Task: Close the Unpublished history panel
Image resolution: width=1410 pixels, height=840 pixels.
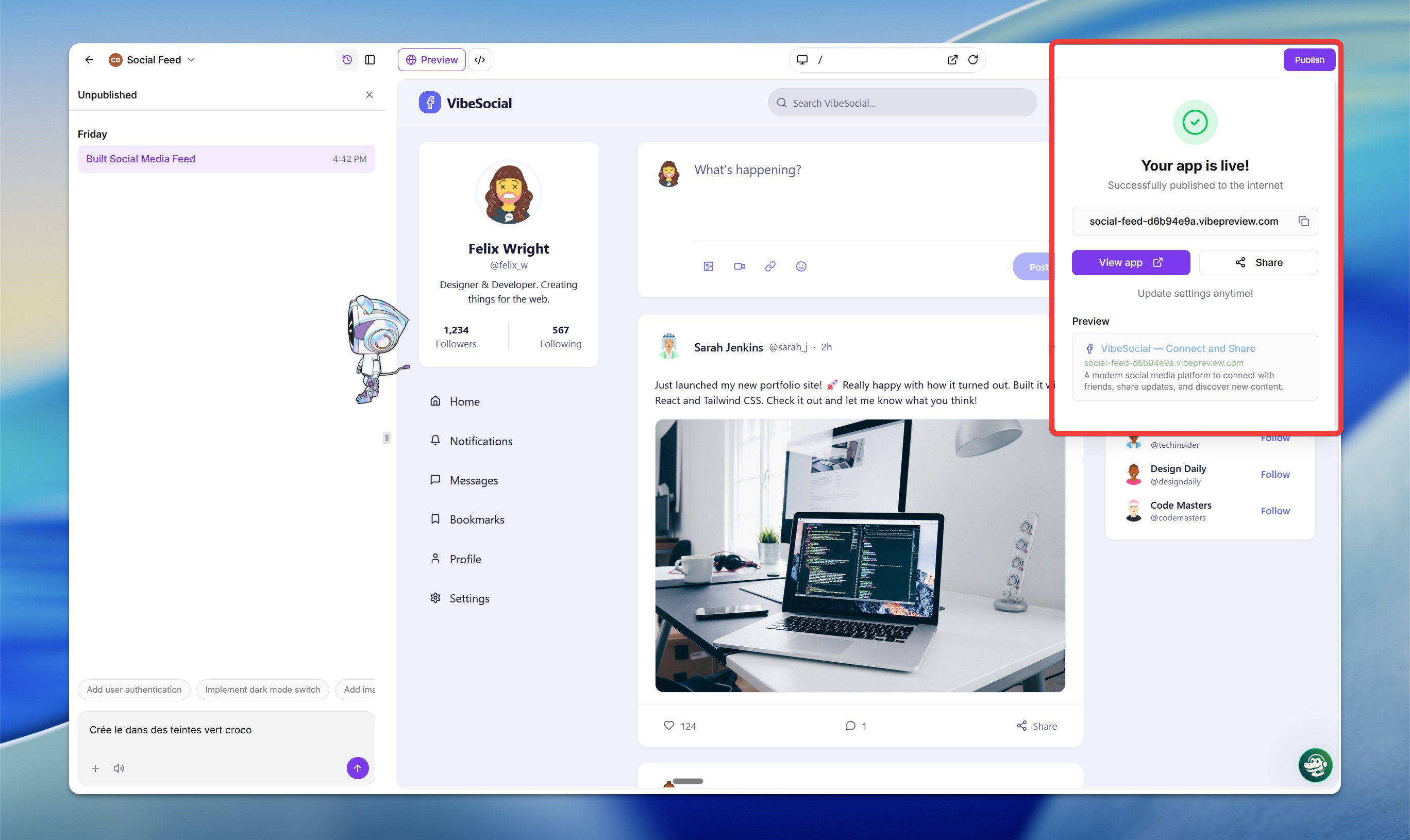Action: click(x=369, y=94)
